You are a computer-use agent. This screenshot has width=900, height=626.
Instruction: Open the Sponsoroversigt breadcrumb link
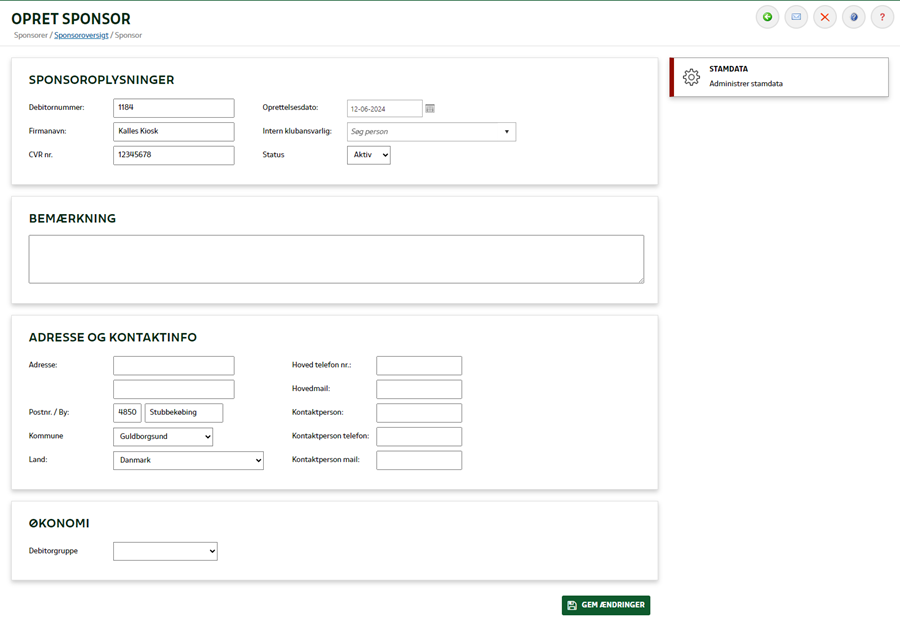tap(81, 35)
